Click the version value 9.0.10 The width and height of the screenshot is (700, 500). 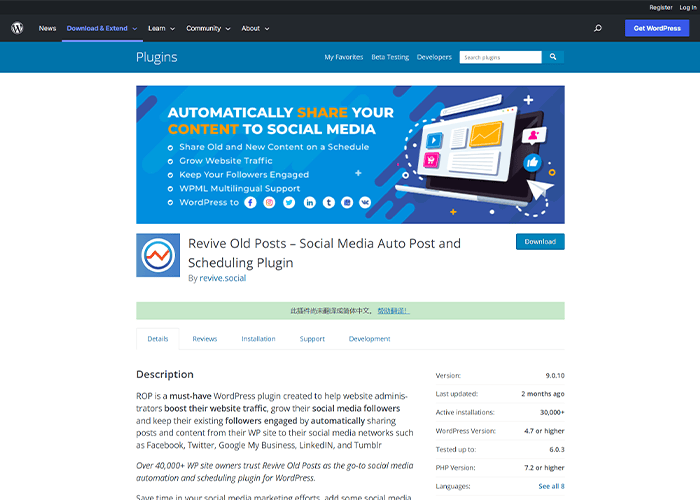[555, 375]
